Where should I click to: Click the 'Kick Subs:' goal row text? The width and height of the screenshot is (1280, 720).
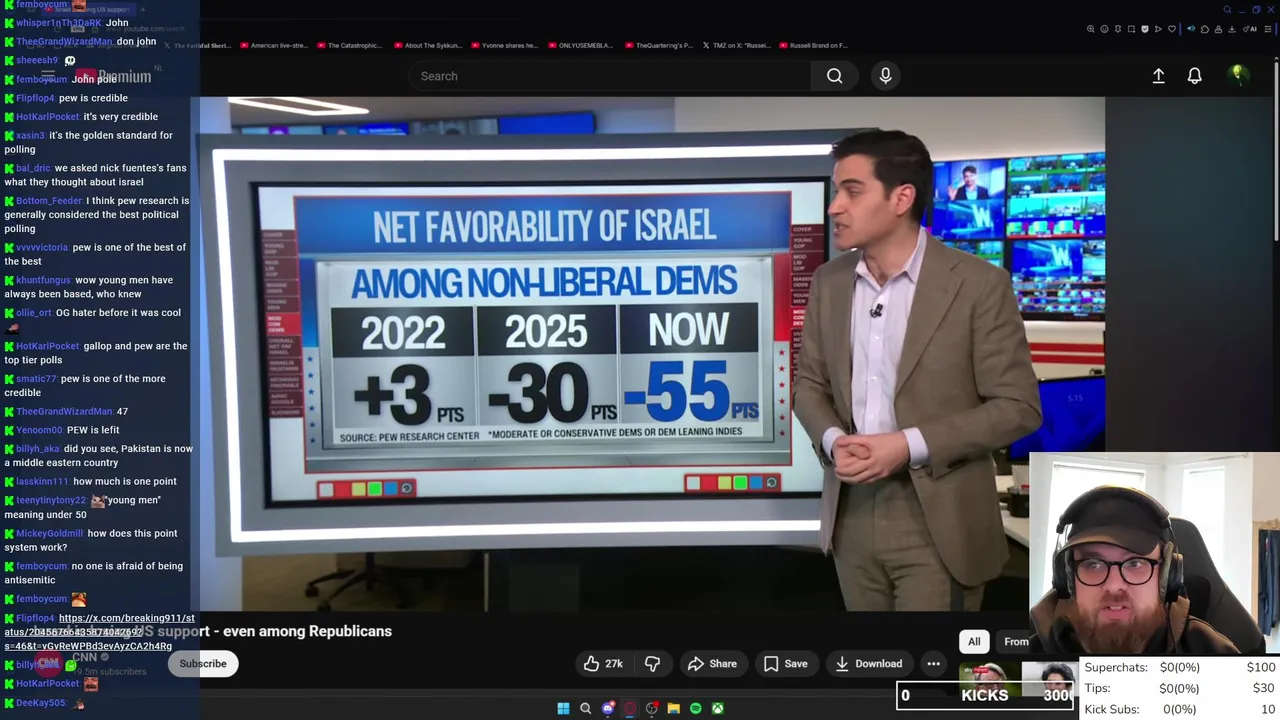1112,709
